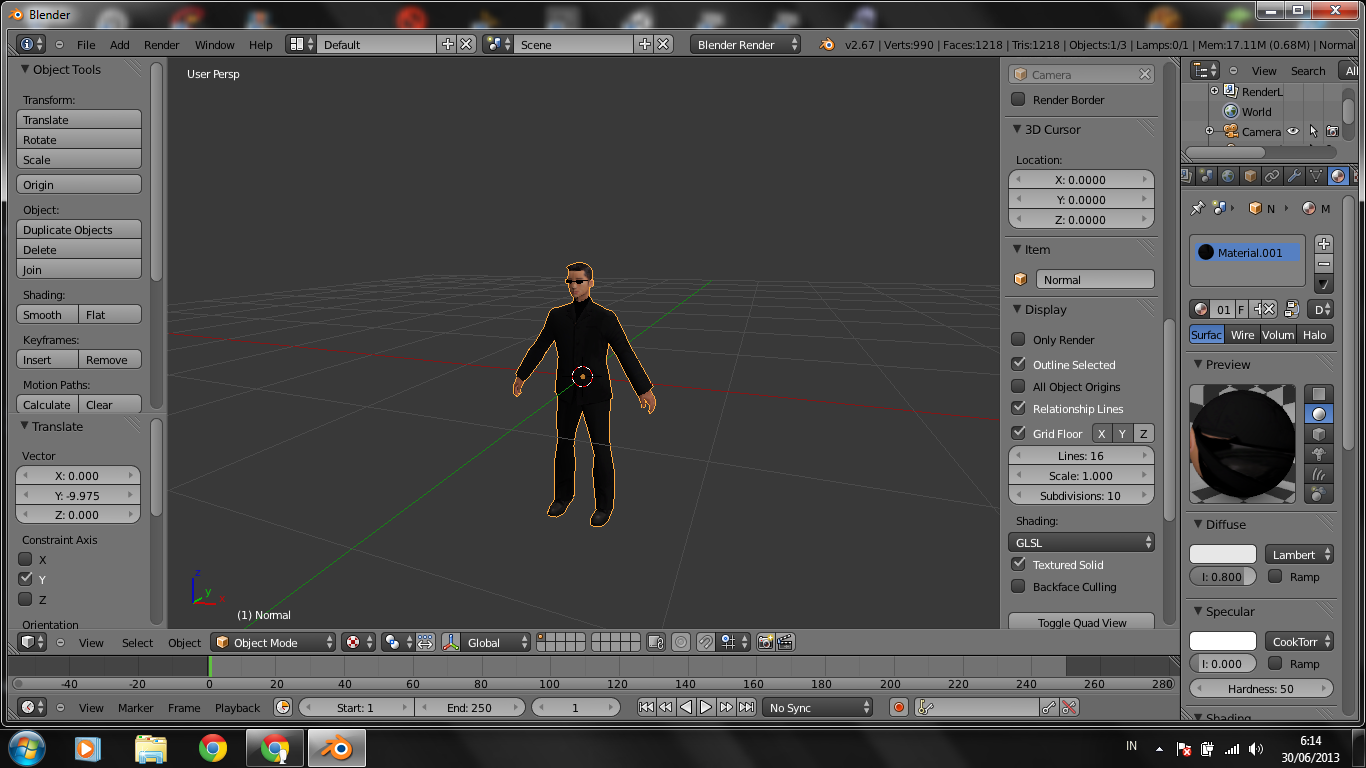Open the CookTorr specular shader dropdown

click(x=1299, y=642)
